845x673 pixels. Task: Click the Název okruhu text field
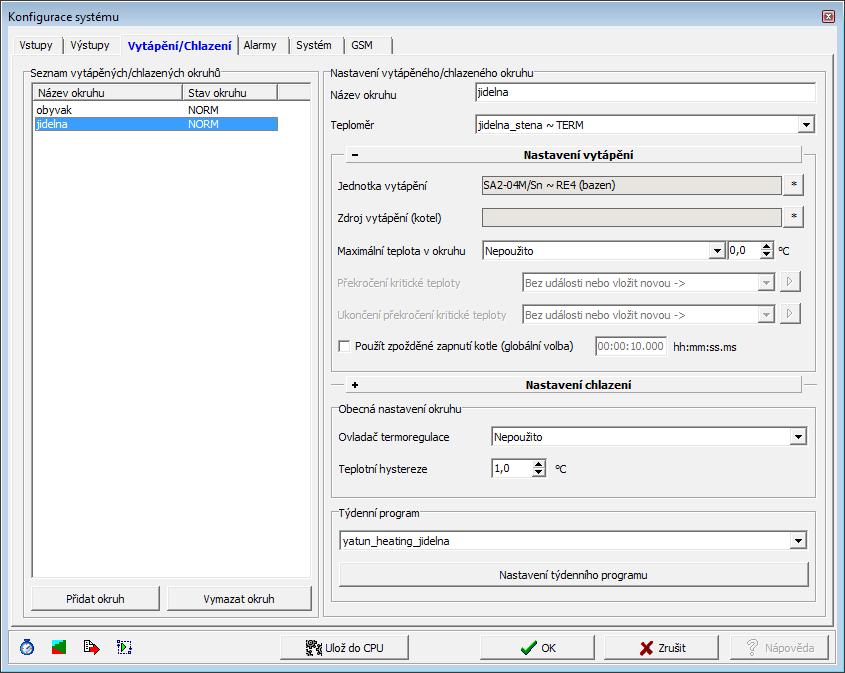pyautogui.click(x=646, y=92)
